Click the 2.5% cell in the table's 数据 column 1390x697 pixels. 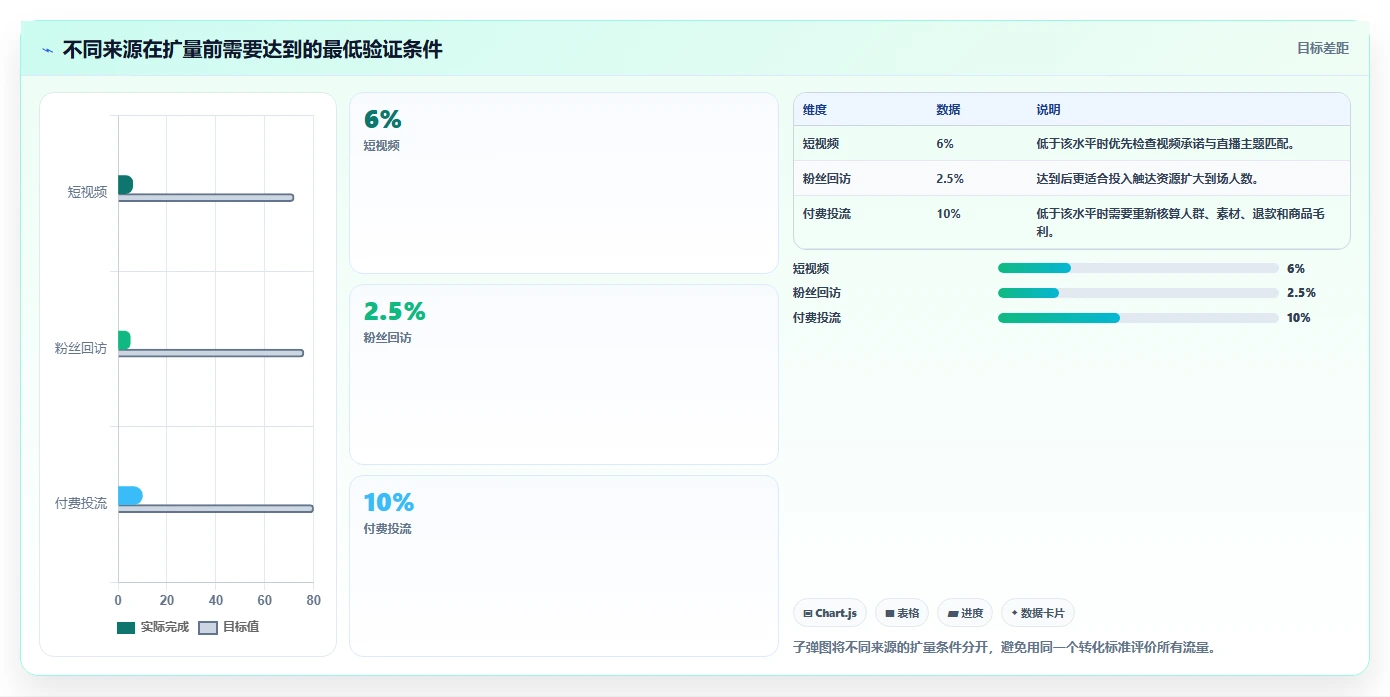pos(950,179)
